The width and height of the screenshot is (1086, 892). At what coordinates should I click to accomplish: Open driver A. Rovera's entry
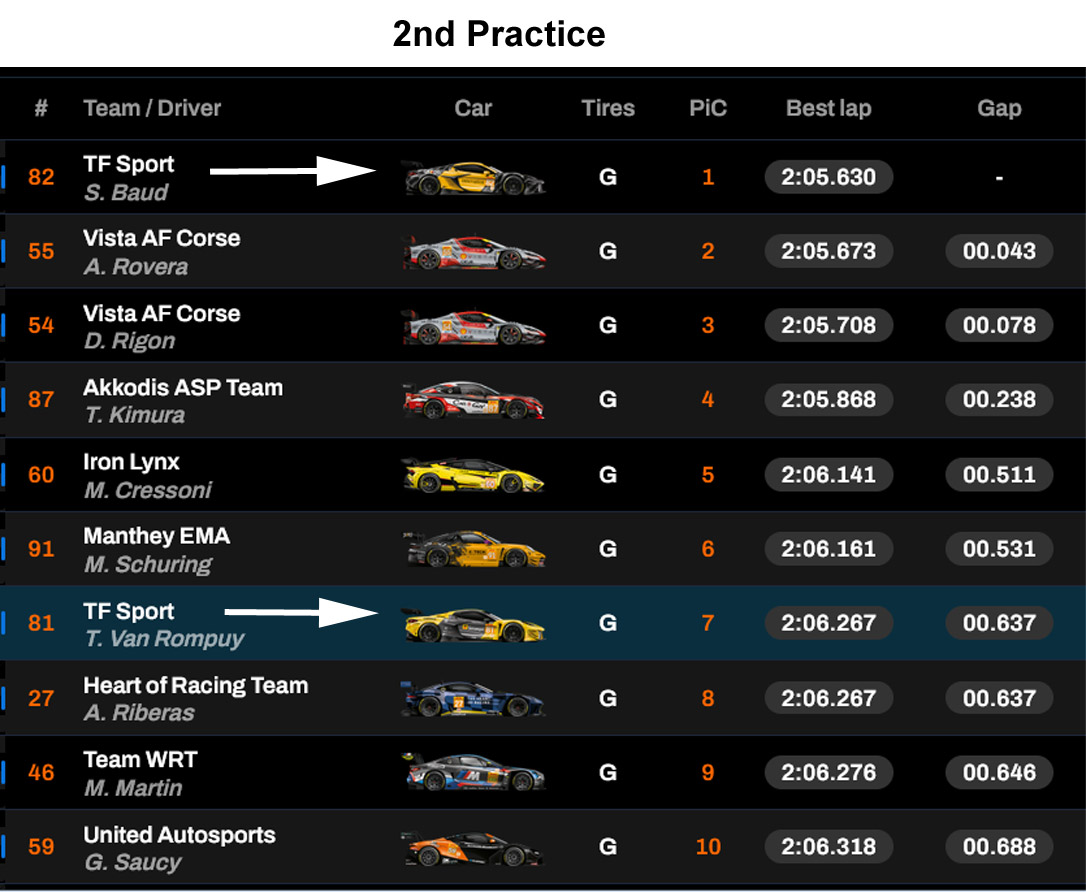(135, 267)
